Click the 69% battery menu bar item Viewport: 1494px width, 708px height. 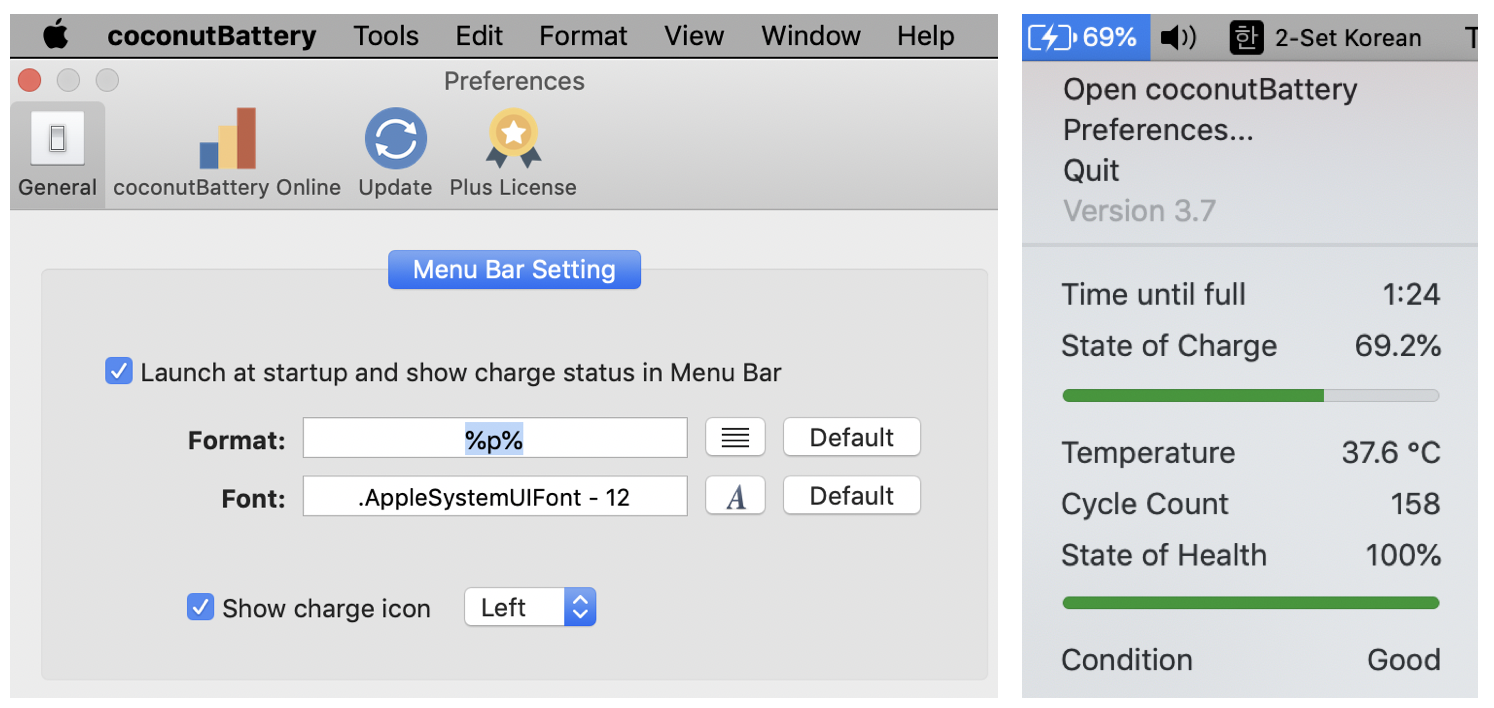(x=1086, y=38)
